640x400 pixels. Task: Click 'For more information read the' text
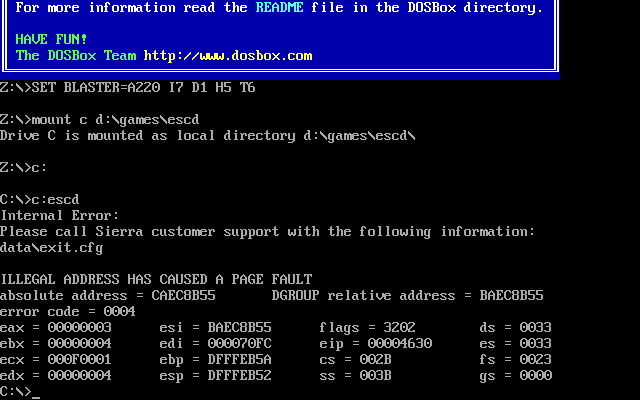click(131, 7)
